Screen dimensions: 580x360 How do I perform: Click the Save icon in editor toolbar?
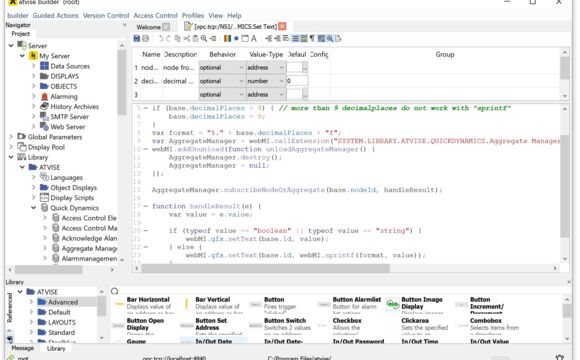pyautogui.click(x=136, y=38)
